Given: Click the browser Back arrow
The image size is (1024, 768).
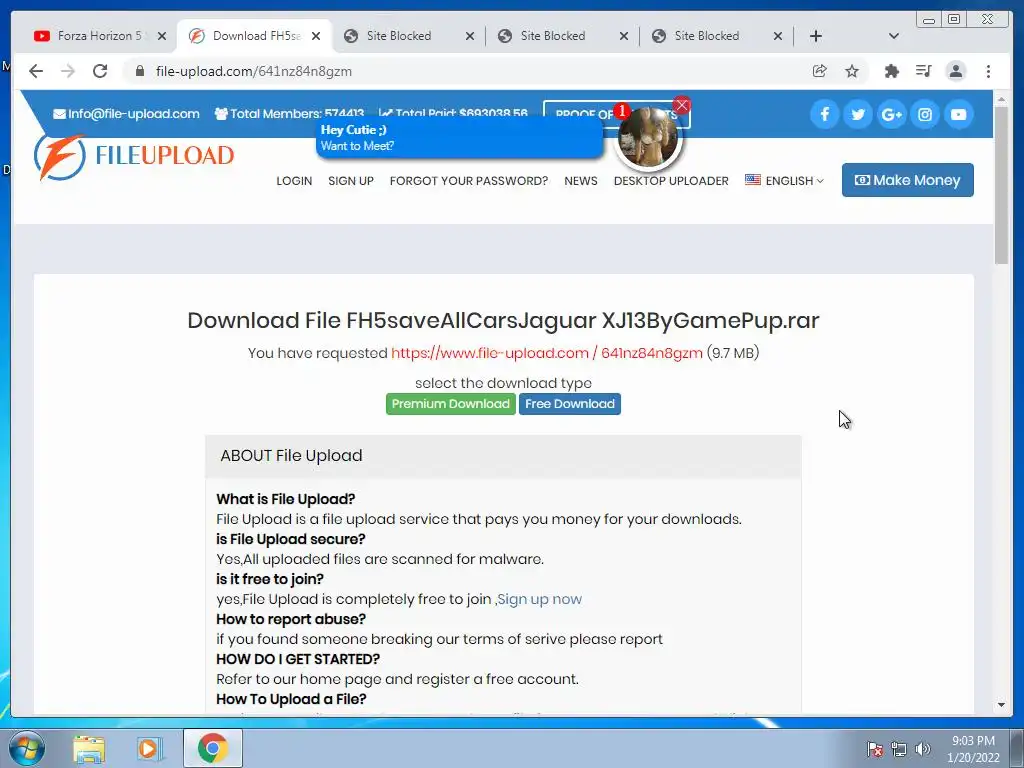Looking at the screenshot, I should coord(36,71).
